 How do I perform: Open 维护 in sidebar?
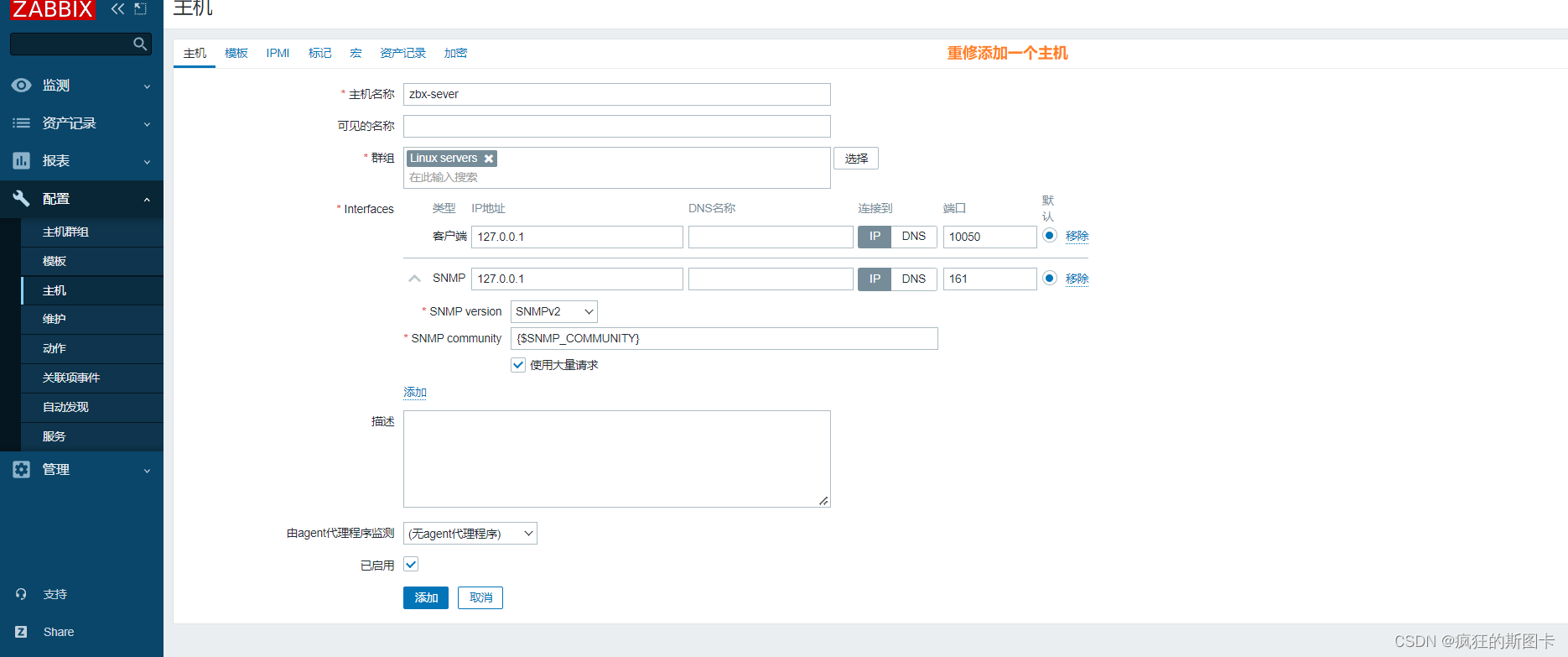(92, 319)
